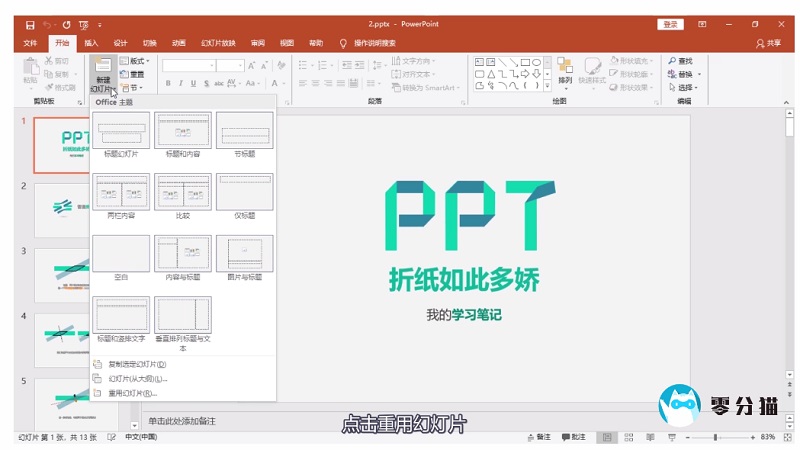
Task: Open the Layout dropdown
Action: point(134,61)
